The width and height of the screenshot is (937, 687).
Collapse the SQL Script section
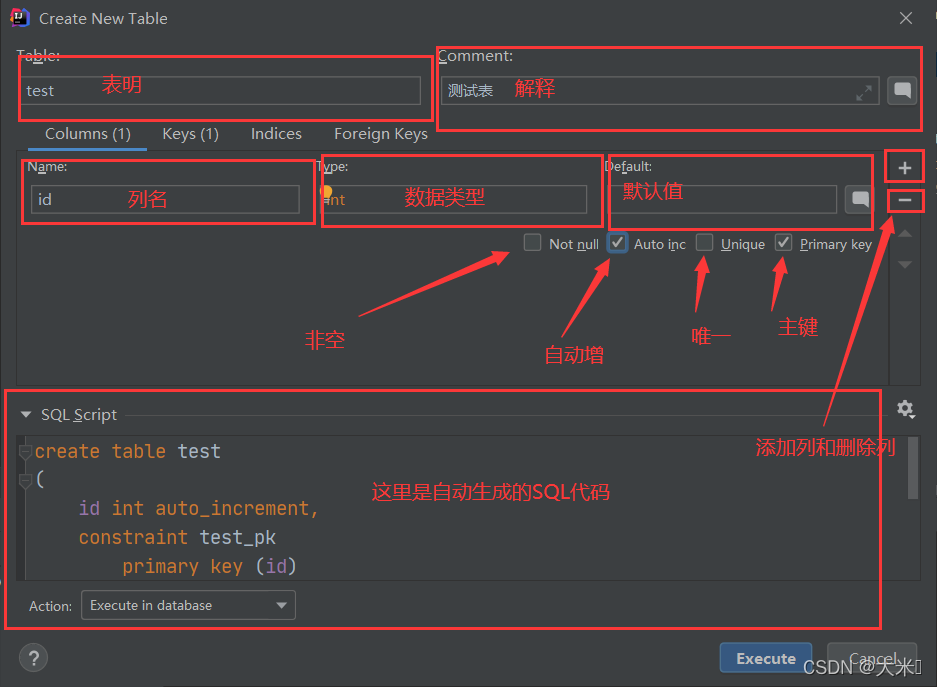click(26, 414)
